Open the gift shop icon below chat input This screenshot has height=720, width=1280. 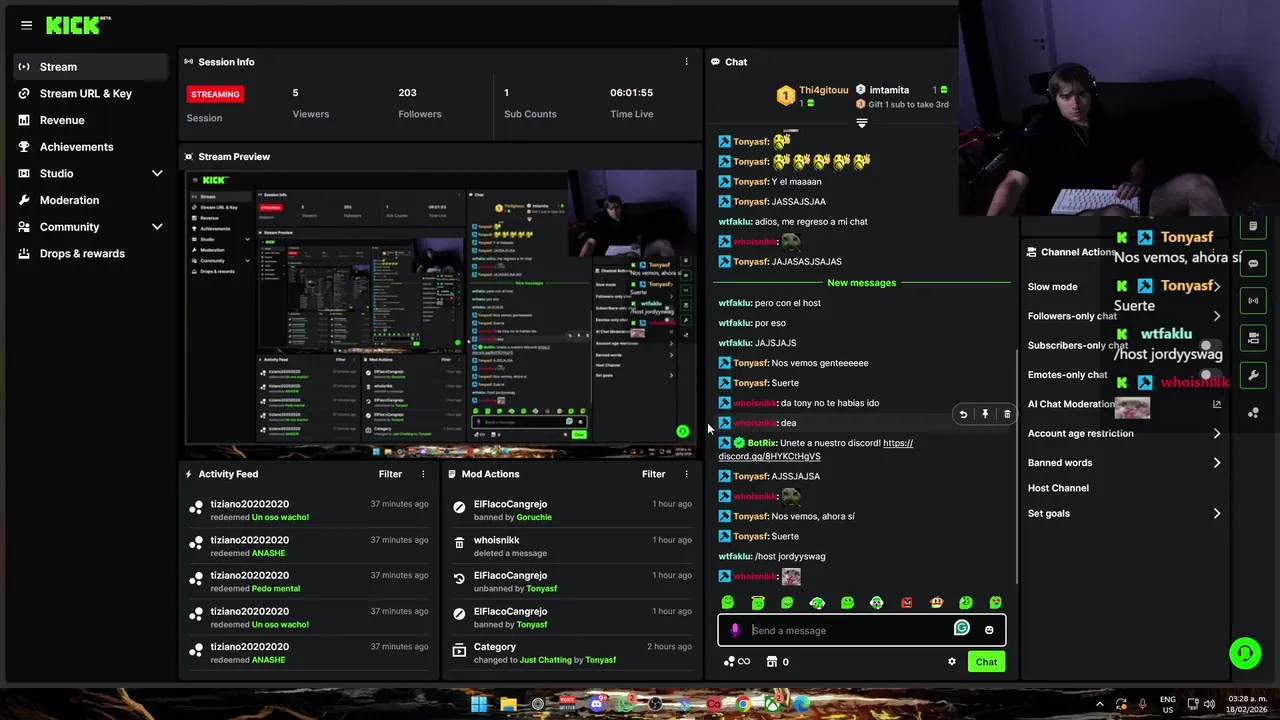[x=771, y=662]
